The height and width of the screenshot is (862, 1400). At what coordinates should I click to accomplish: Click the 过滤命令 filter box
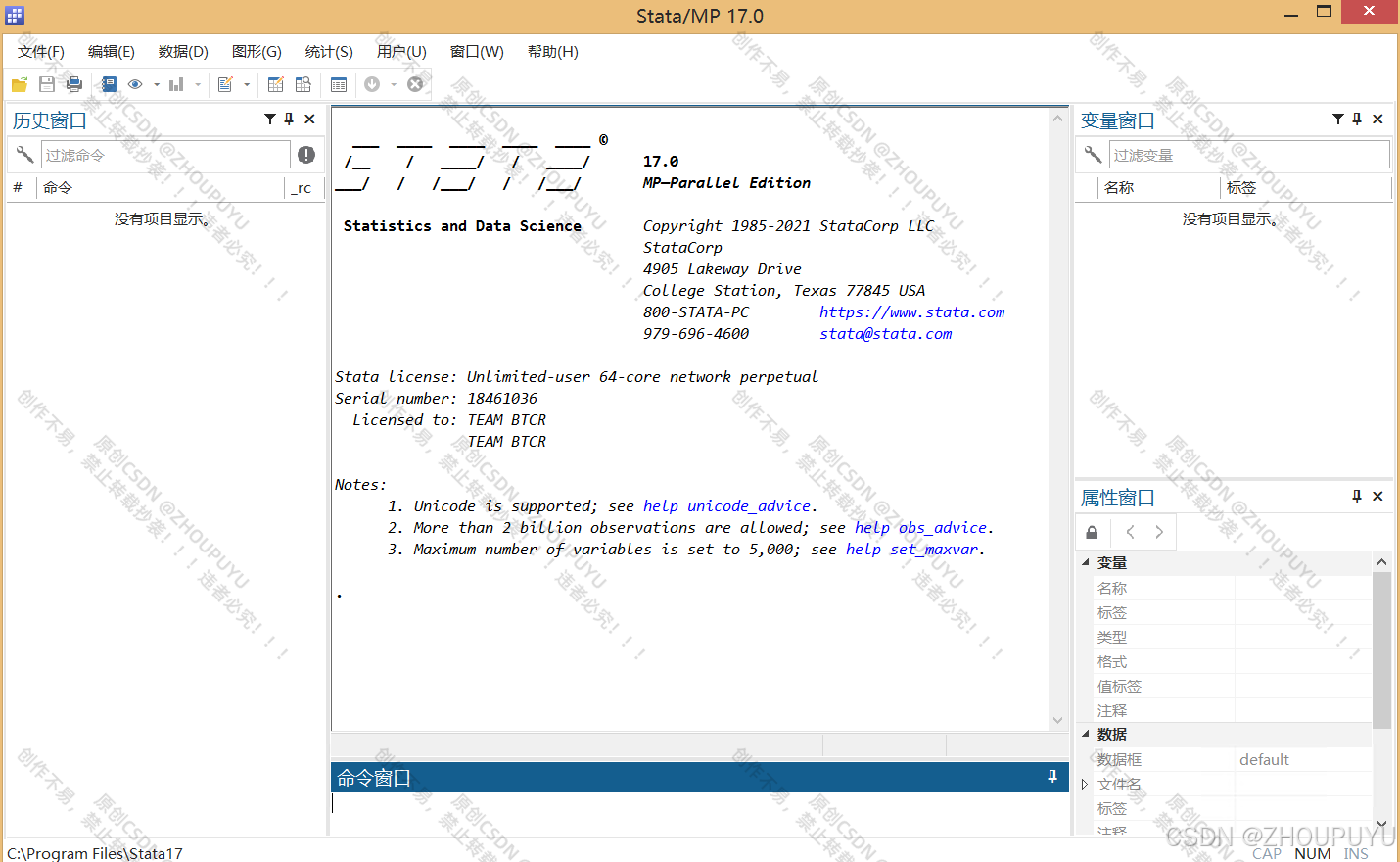pyautogui.click(x=165, y=155)
